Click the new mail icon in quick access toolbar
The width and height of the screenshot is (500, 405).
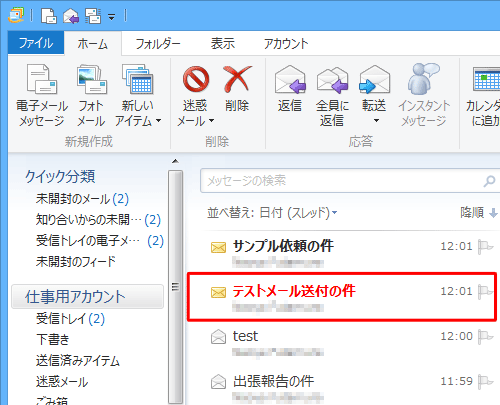(x=49, y=16)
